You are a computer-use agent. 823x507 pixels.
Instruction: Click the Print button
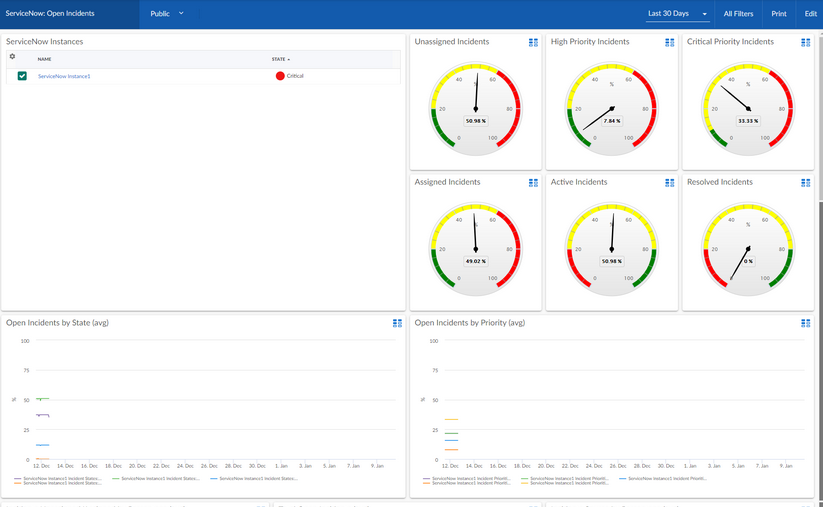click(778, 14)
